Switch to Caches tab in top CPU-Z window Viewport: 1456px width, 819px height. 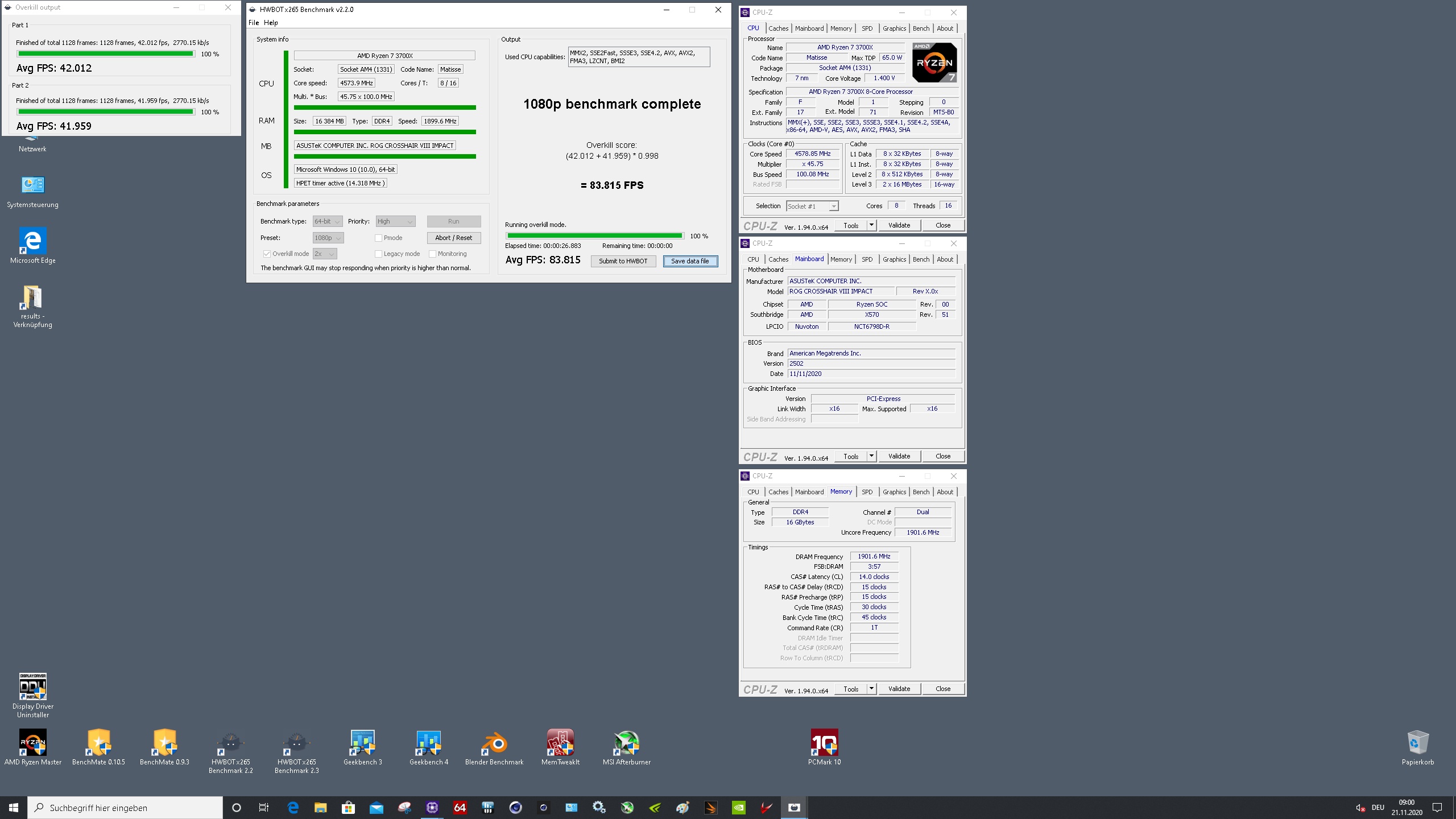[778, 28]
